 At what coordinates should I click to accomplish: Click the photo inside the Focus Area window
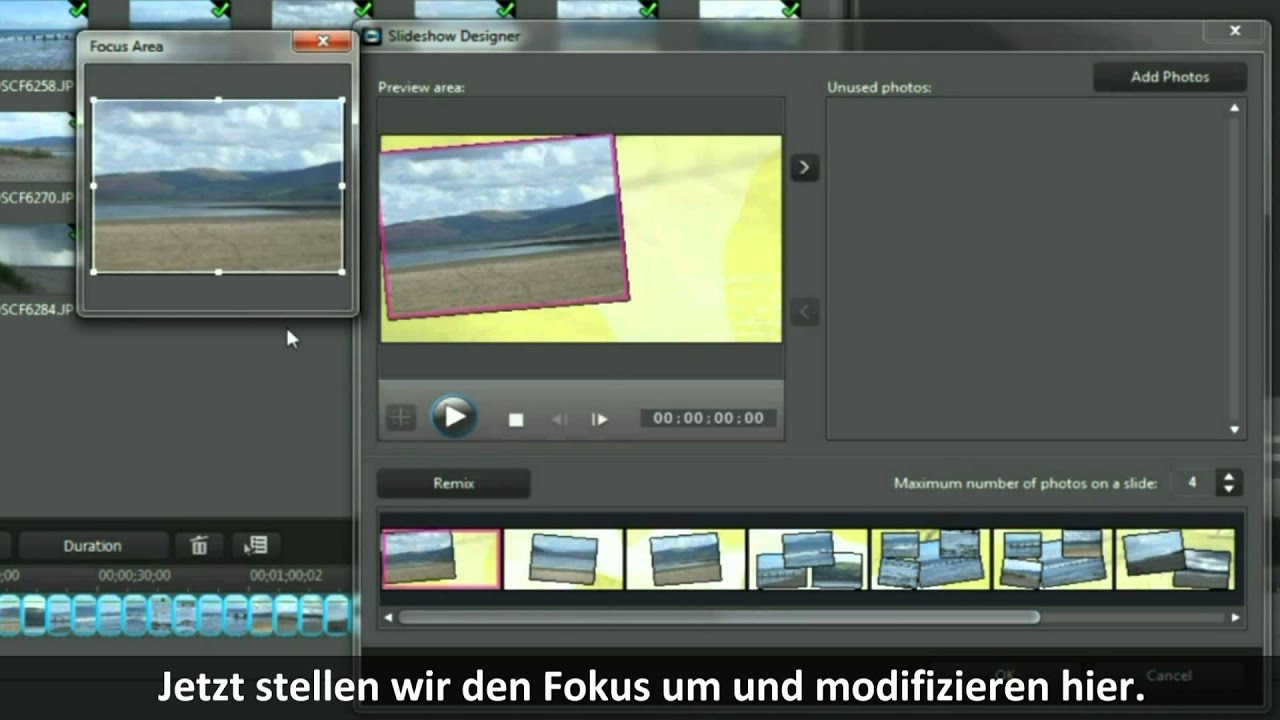218,186
